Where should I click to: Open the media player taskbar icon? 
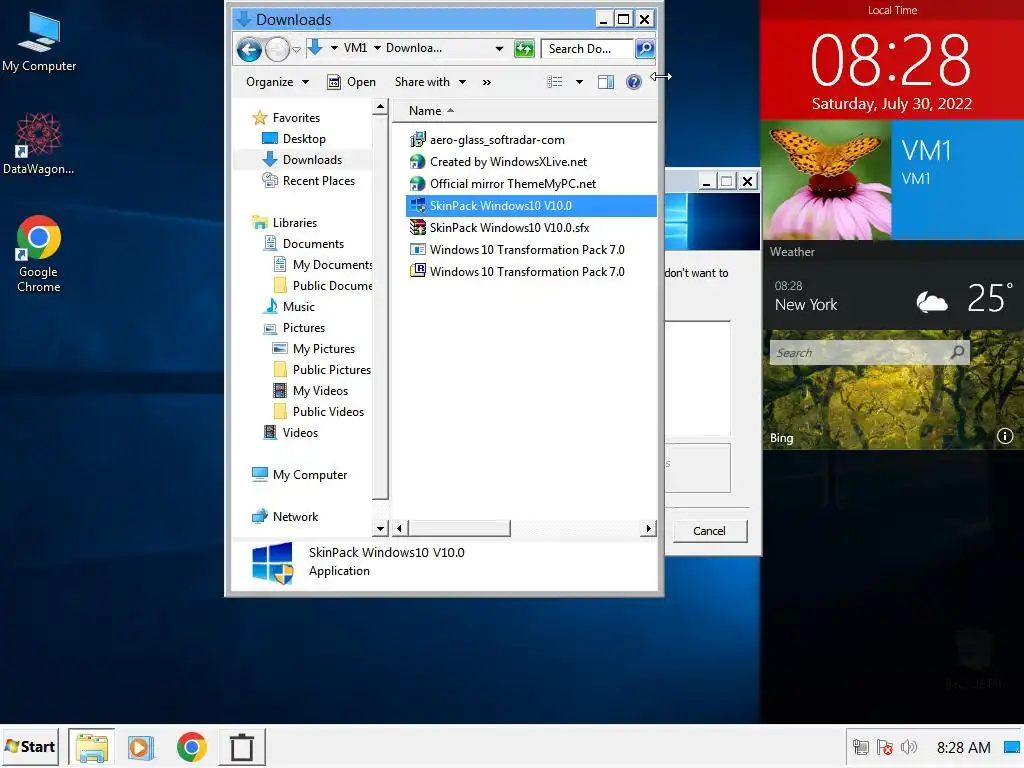click(140, 747)
